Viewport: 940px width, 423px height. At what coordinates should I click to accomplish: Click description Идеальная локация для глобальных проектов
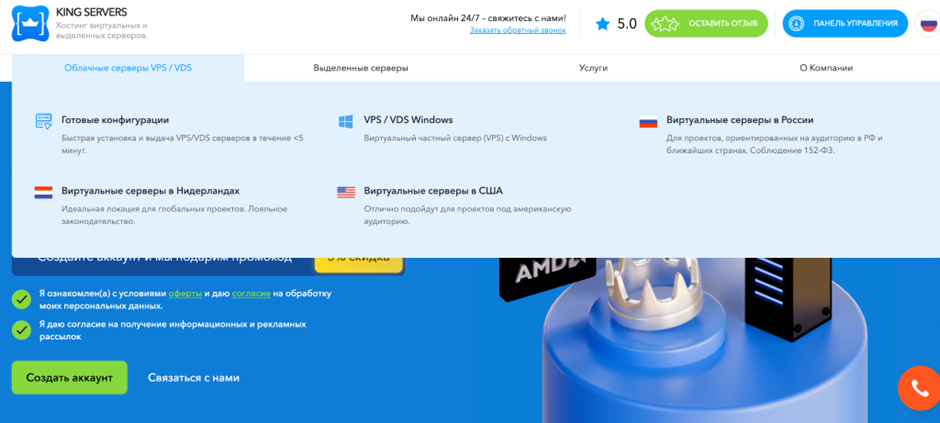point(174,214)
